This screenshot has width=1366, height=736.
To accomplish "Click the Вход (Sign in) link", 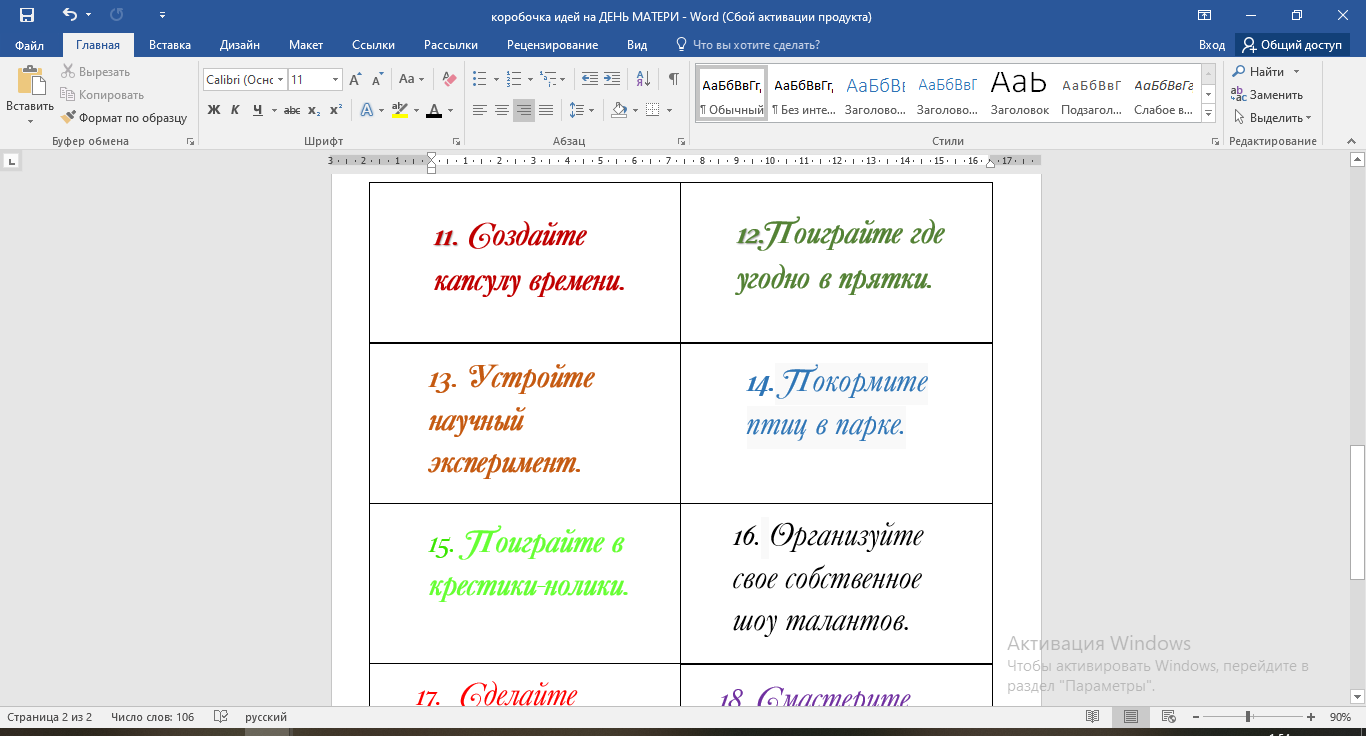I will point(1212,45).
